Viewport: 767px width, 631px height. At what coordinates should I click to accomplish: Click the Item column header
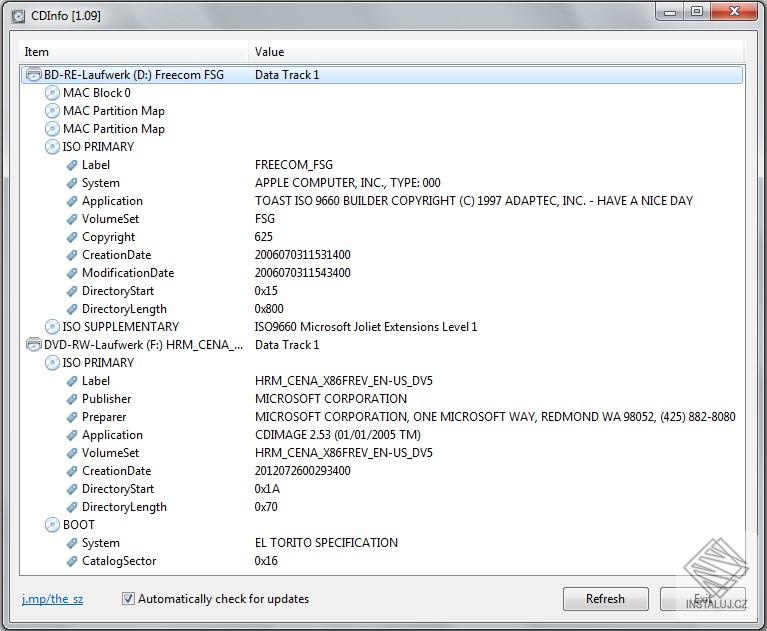tap(134, 52)
